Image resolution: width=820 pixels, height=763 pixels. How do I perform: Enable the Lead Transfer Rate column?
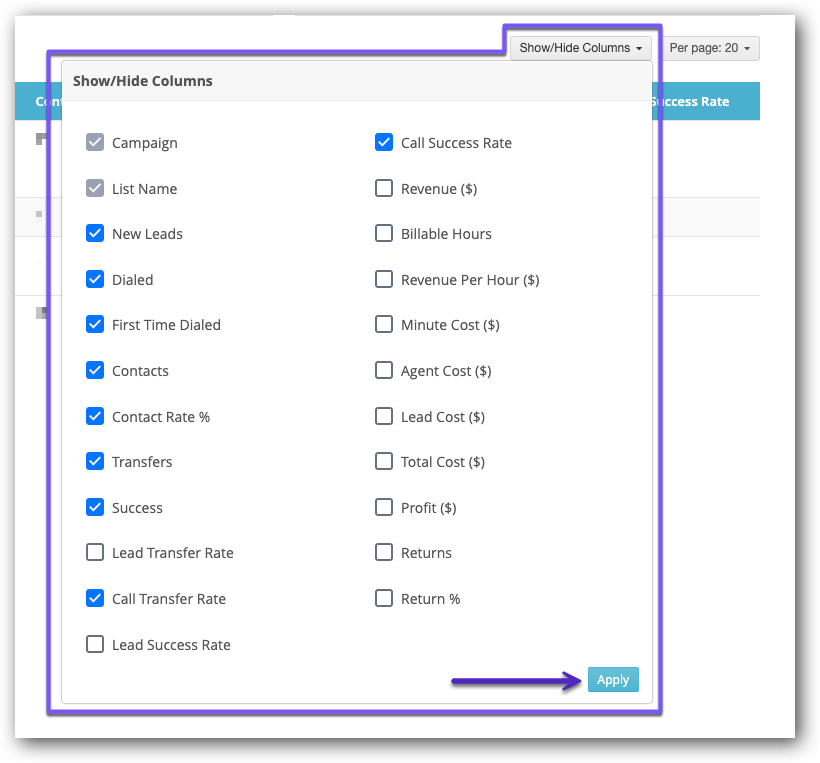pos(95,552)
